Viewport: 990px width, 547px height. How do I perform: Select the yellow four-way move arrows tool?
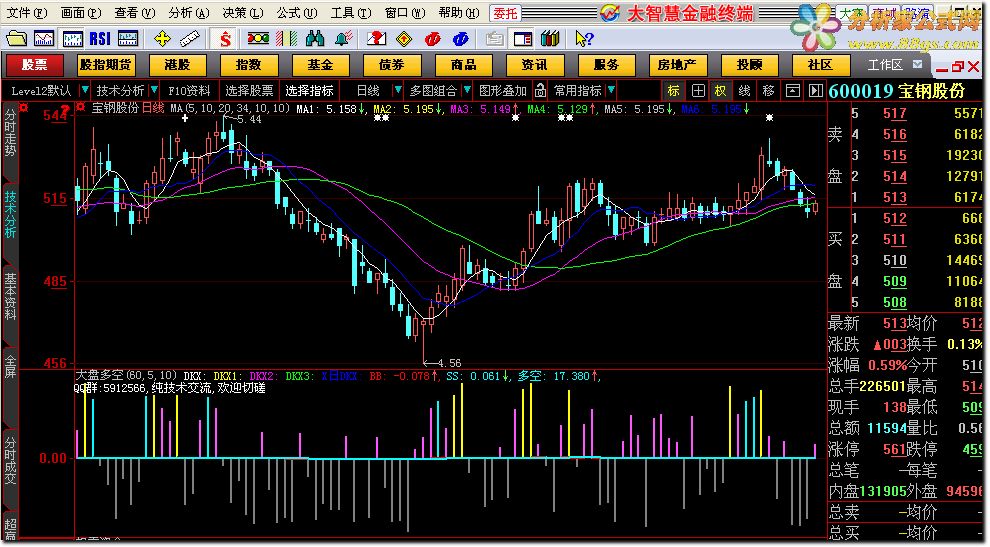162,39
